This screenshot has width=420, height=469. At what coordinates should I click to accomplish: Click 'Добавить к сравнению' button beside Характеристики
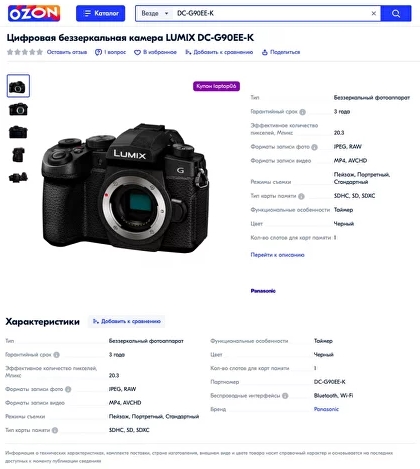coord(127,321)
